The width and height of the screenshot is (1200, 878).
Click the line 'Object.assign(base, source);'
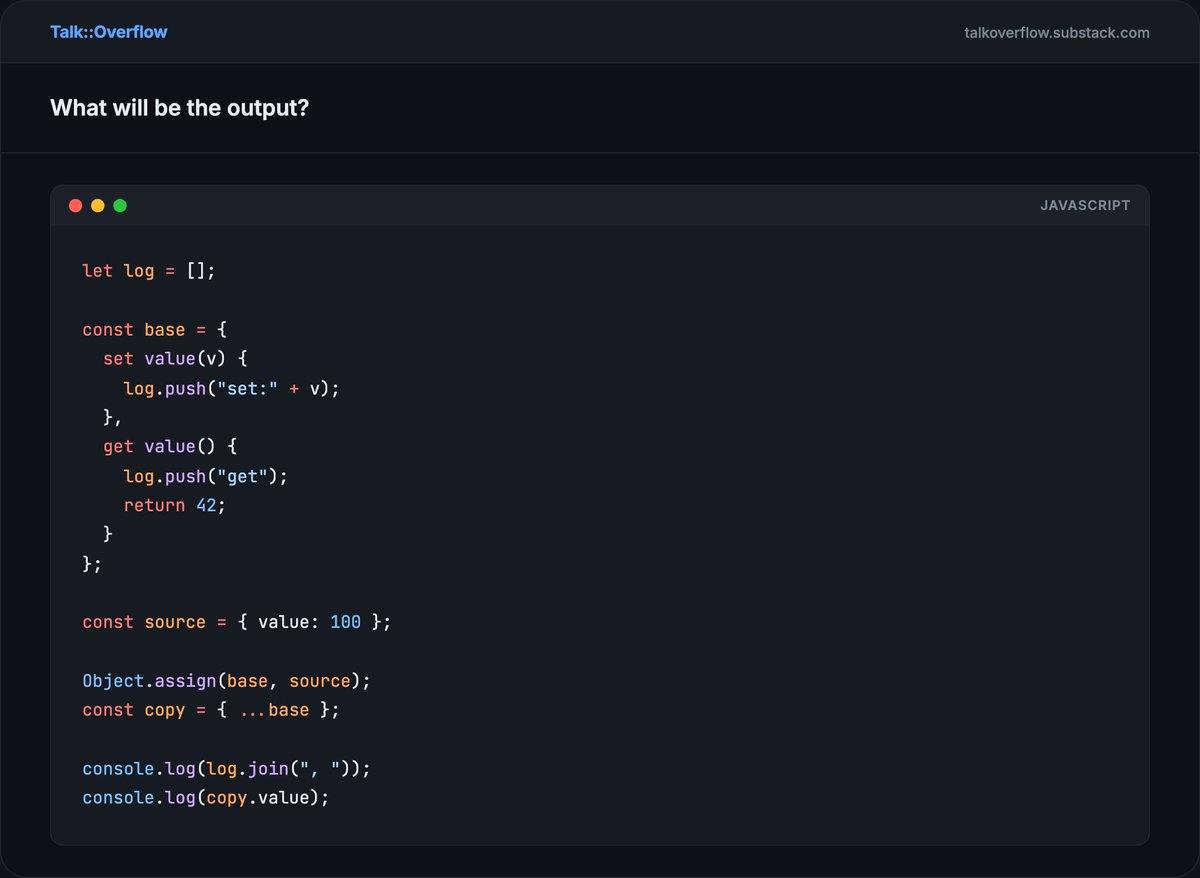point(227,681)
